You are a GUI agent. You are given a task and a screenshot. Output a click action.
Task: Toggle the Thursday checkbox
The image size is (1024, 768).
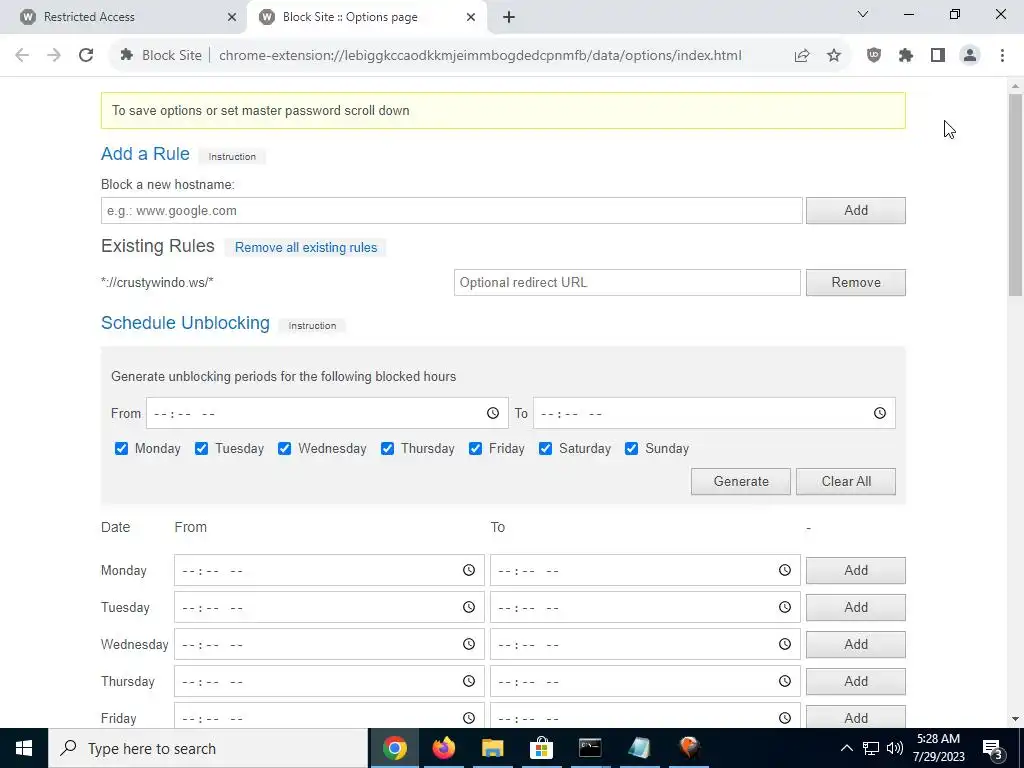pyautogui.click(x=387, y=449)
